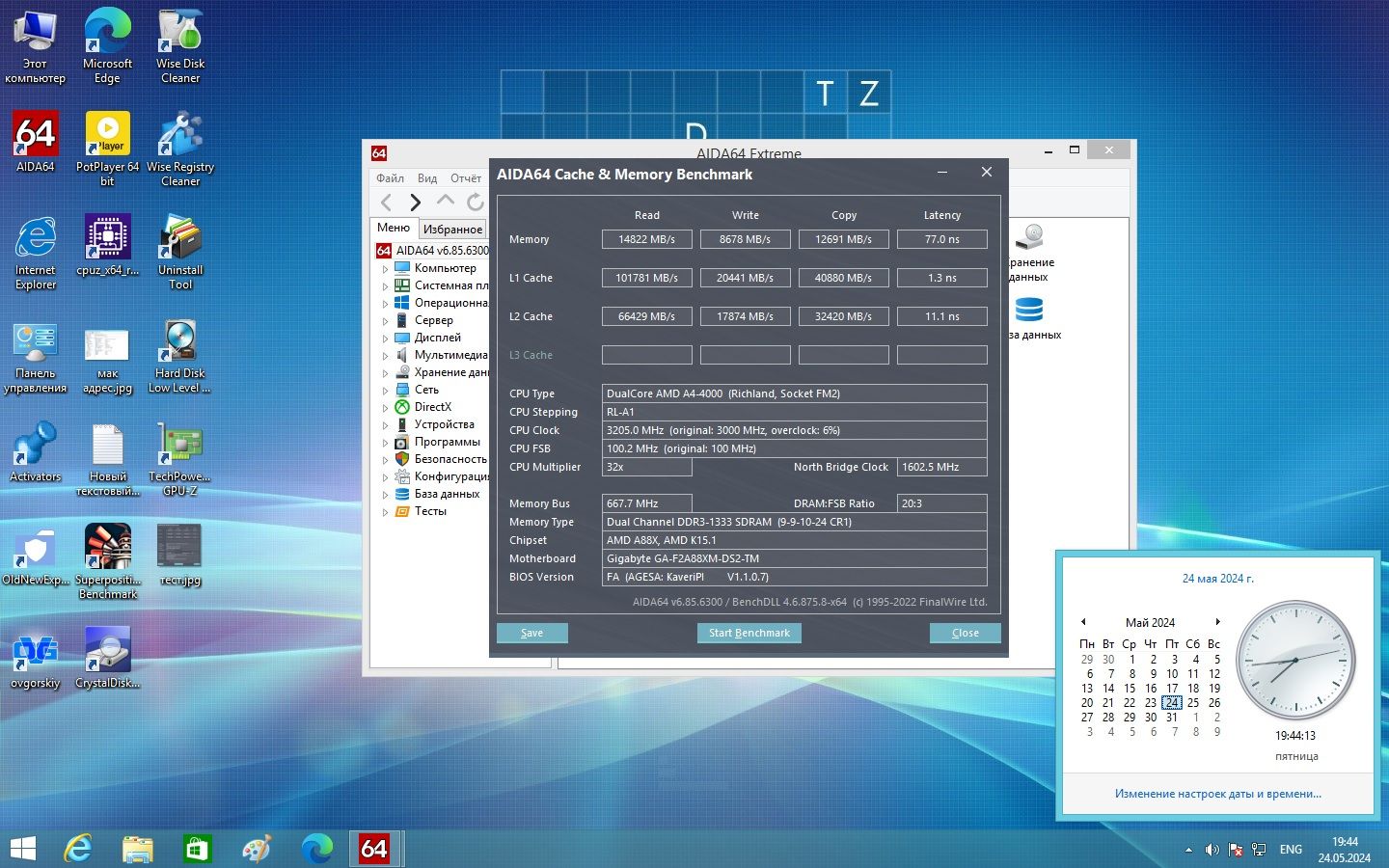
Task: Open the AIDA64 desktop shortcut
Action: pyautogui.click(x=36, y=142)
